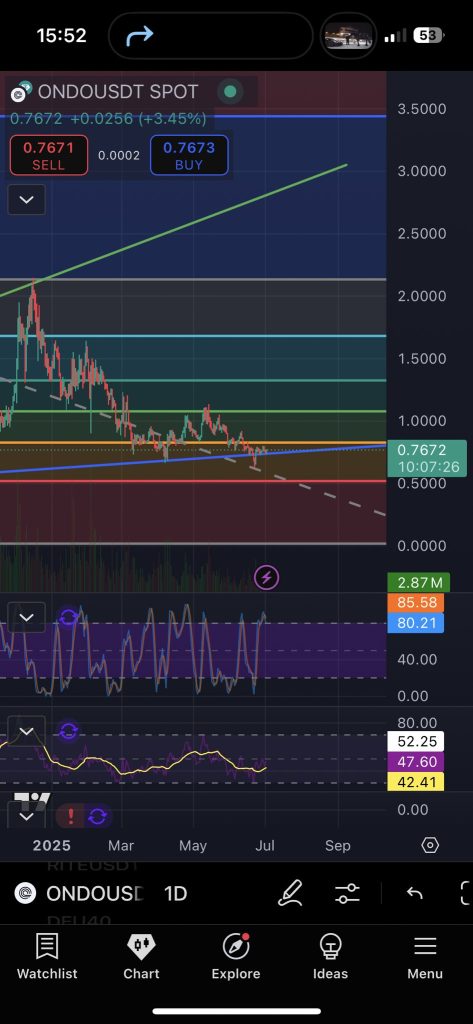The width and height of the screenshot is (473, 1024).
Task: Tap the BUY button at 0.7673
Action: pos(189,155)
